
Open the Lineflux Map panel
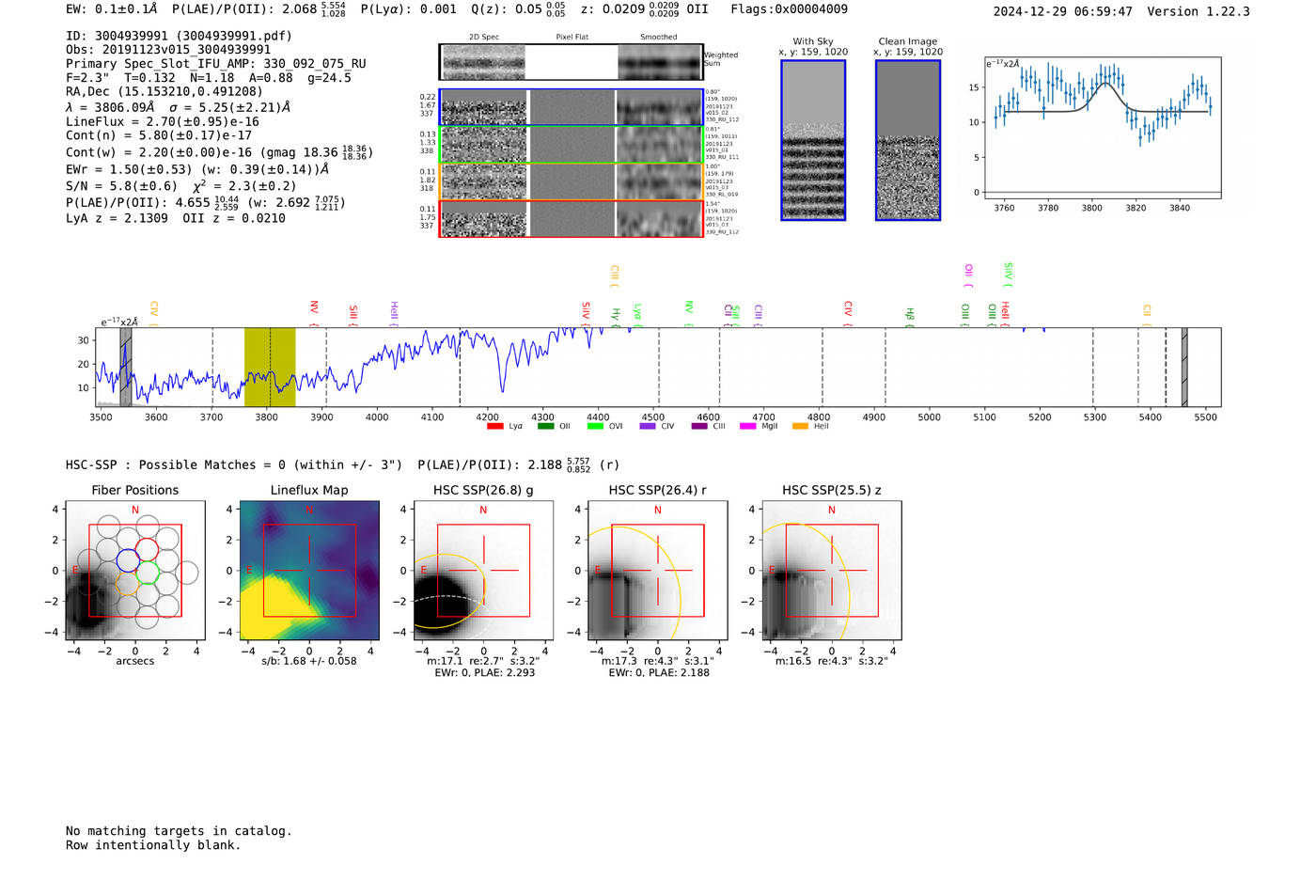tap(309, 571)
